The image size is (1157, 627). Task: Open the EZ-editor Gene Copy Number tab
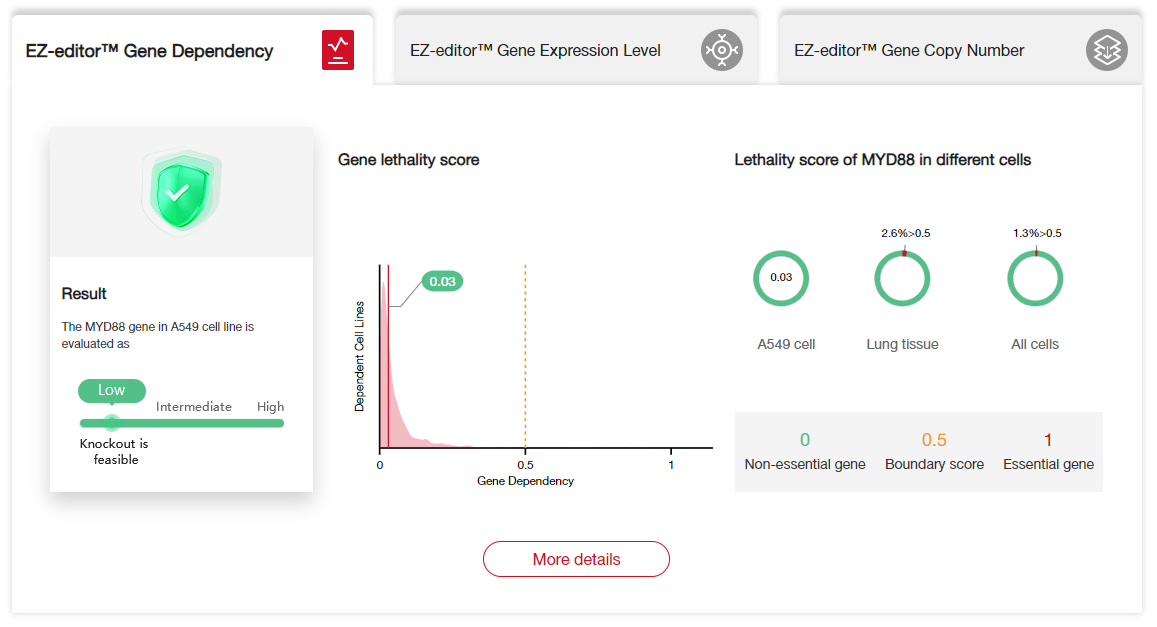click(x=909, y=51)
